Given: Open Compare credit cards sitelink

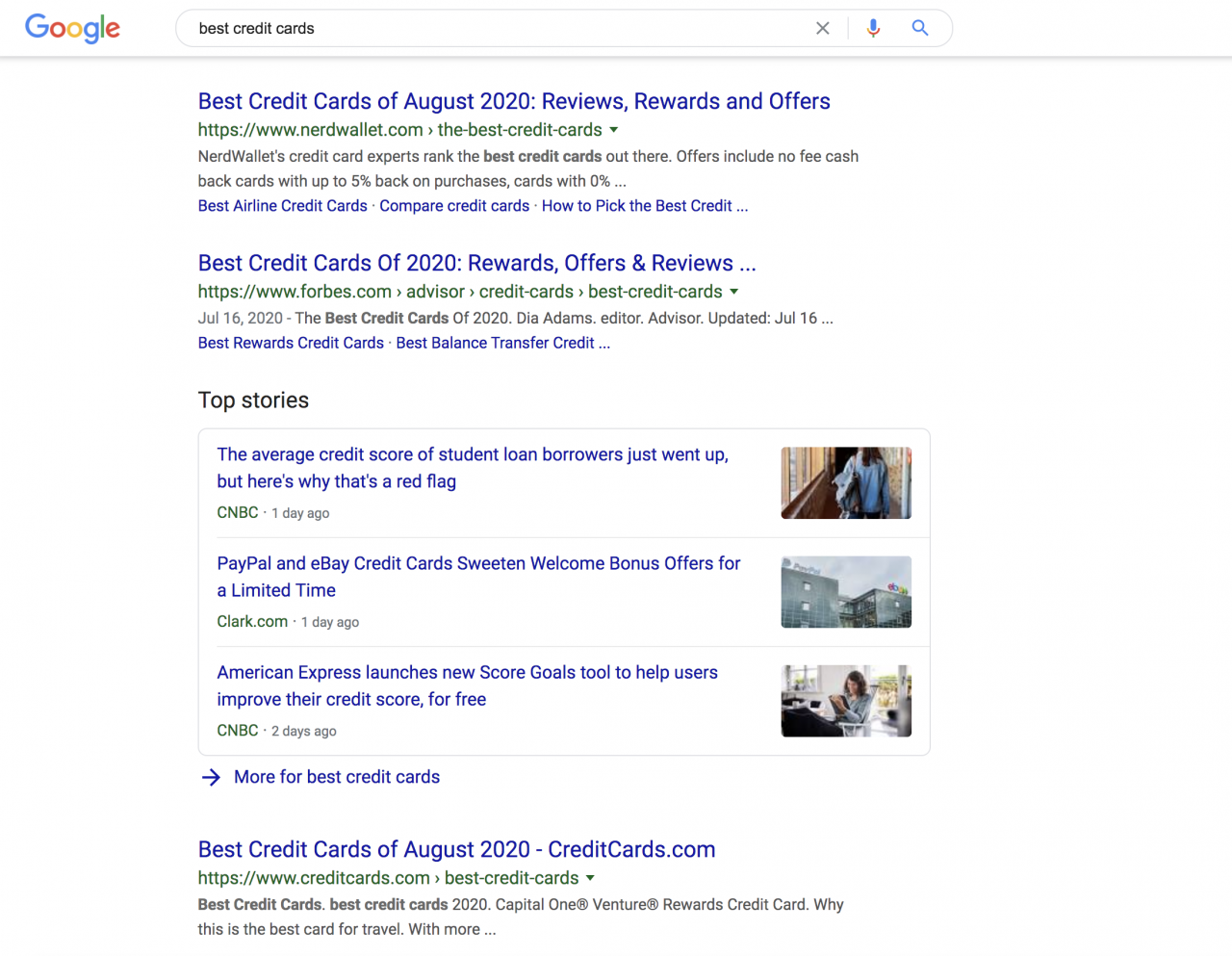Looking at the screenshot, I should pyautogui.click(x=454, y=206).
